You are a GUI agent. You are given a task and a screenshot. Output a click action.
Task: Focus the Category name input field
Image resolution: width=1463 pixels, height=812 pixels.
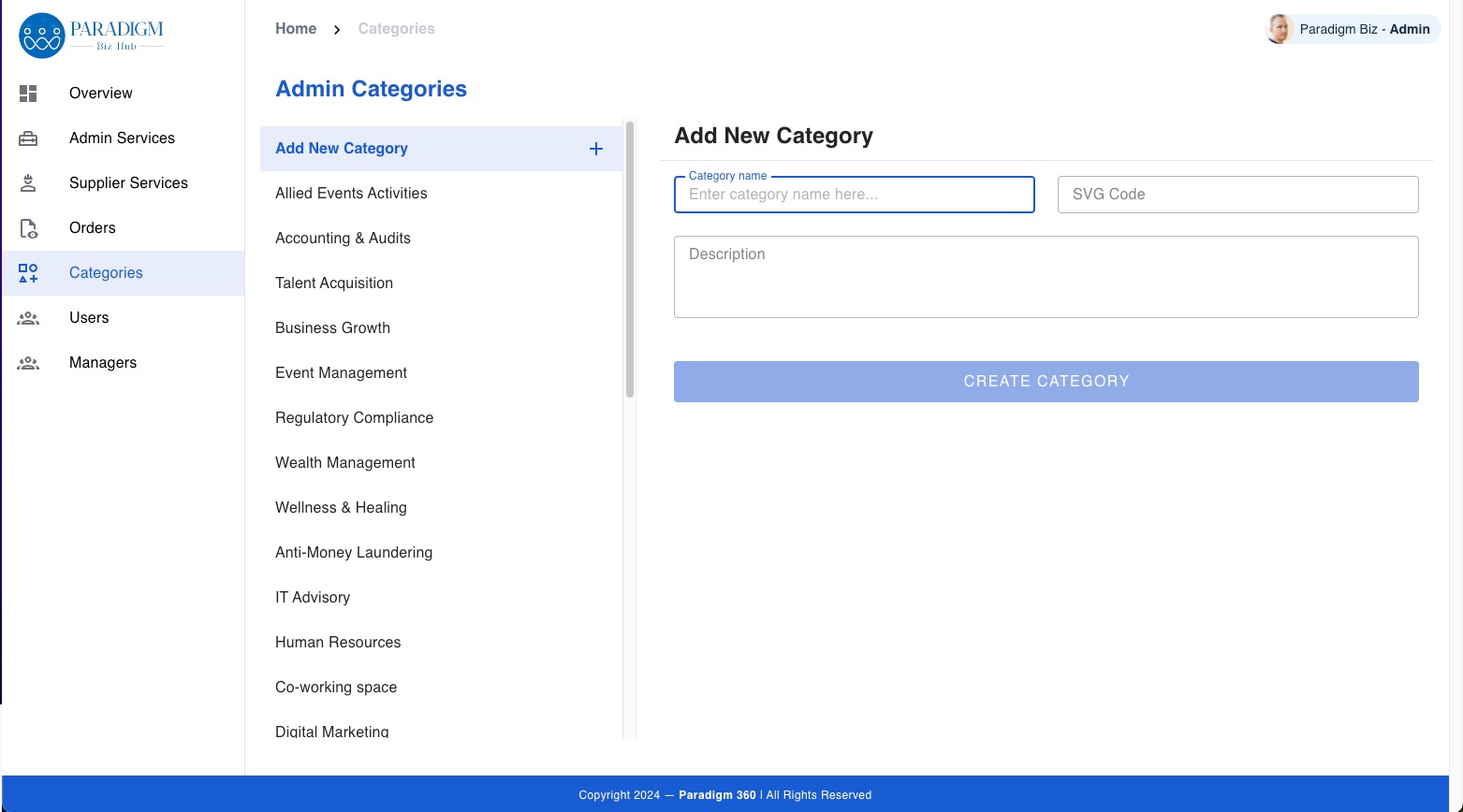854,195
